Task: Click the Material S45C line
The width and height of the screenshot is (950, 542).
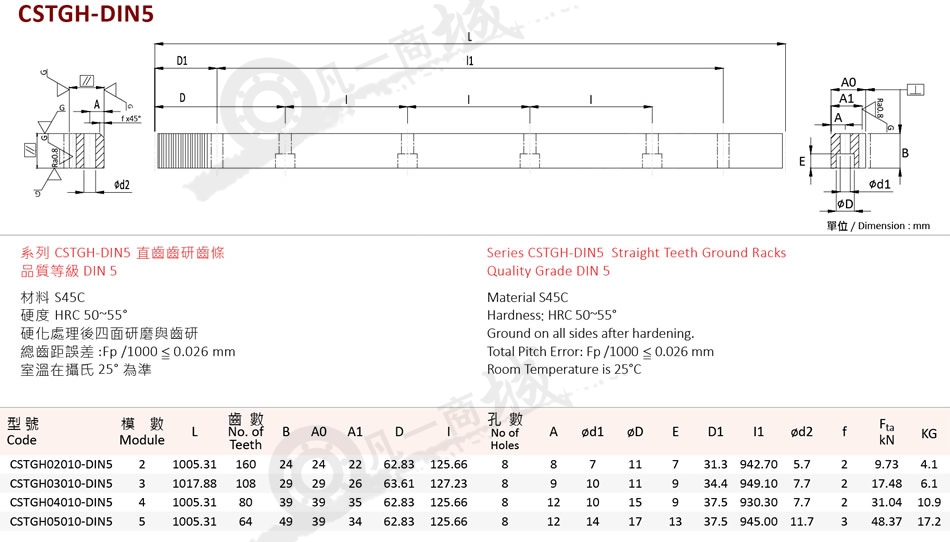Action: coord(527,297)
